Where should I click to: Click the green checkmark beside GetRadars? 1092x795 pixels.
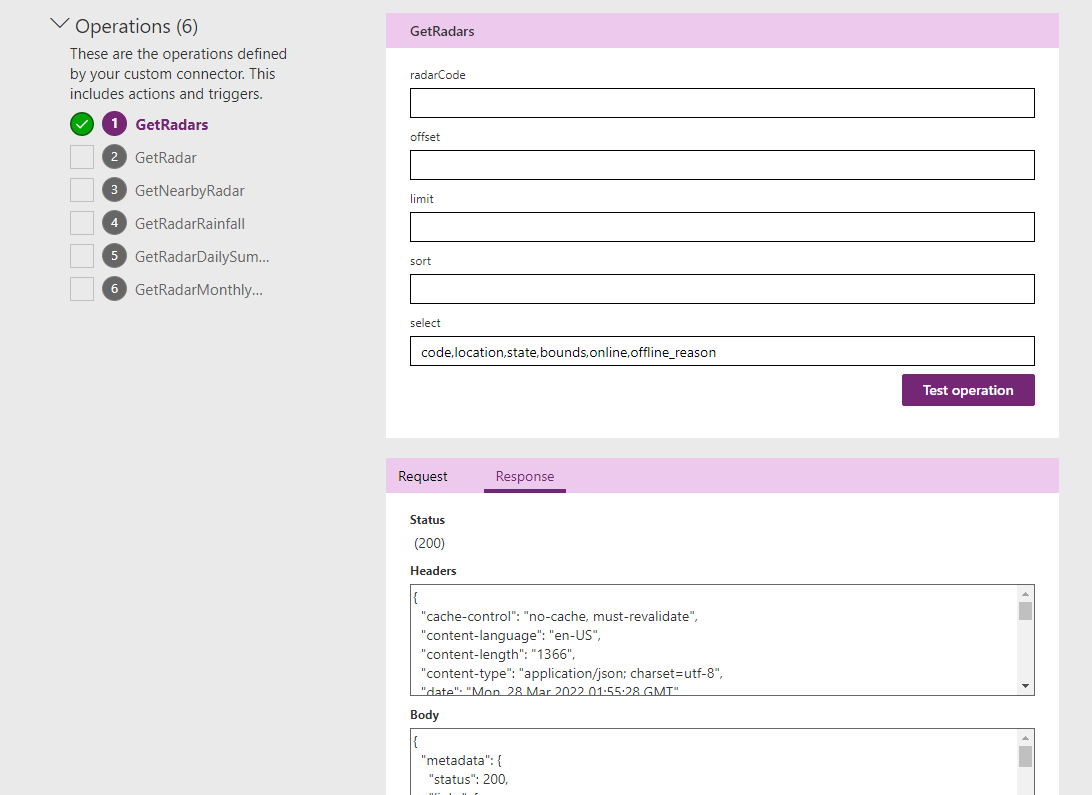click(82, 125)
